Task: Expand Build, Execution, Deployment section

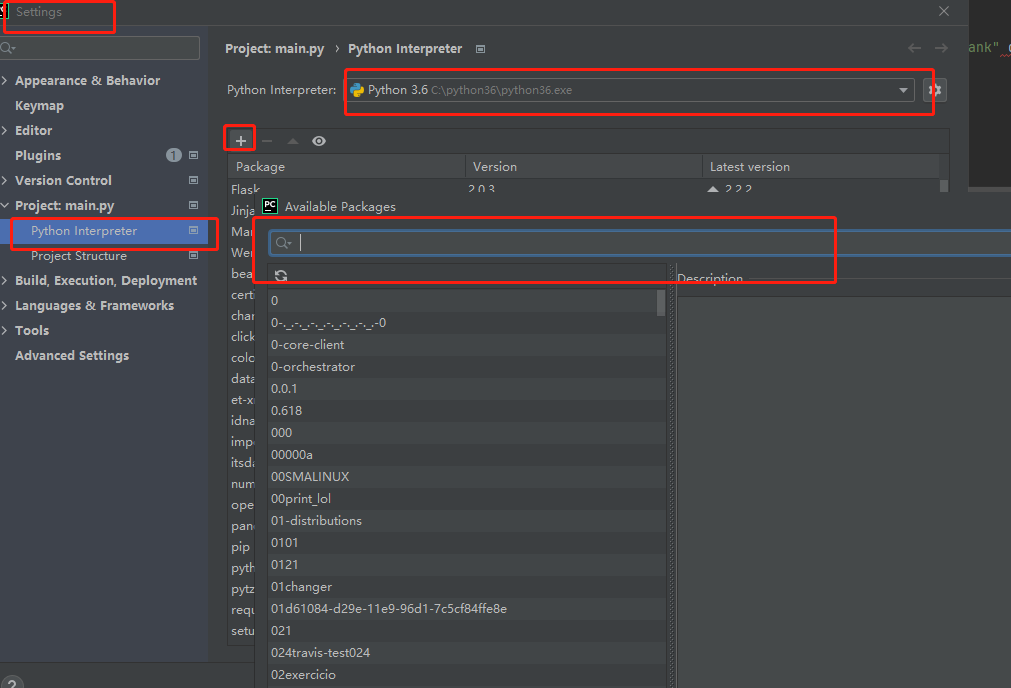Action: tap(5, 280)
